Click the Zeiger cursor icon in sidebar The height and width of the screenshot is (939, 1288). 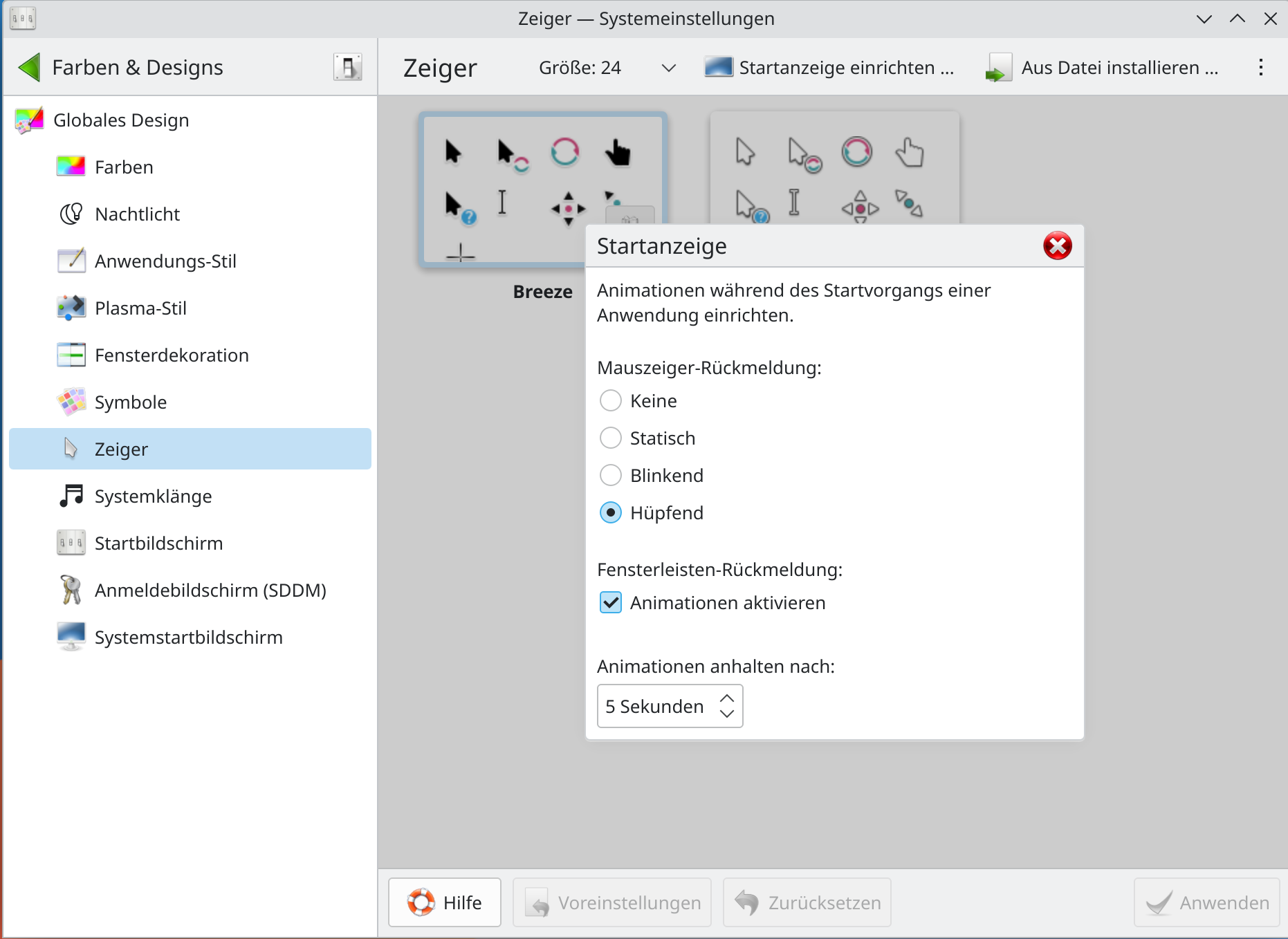(71, 449)
